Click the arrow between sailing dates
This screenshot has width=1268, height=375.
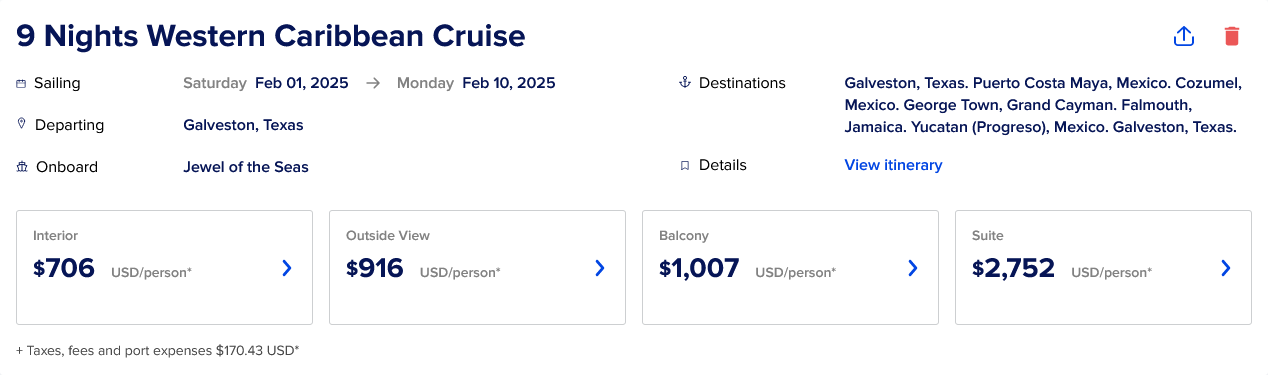pos(373,83)
